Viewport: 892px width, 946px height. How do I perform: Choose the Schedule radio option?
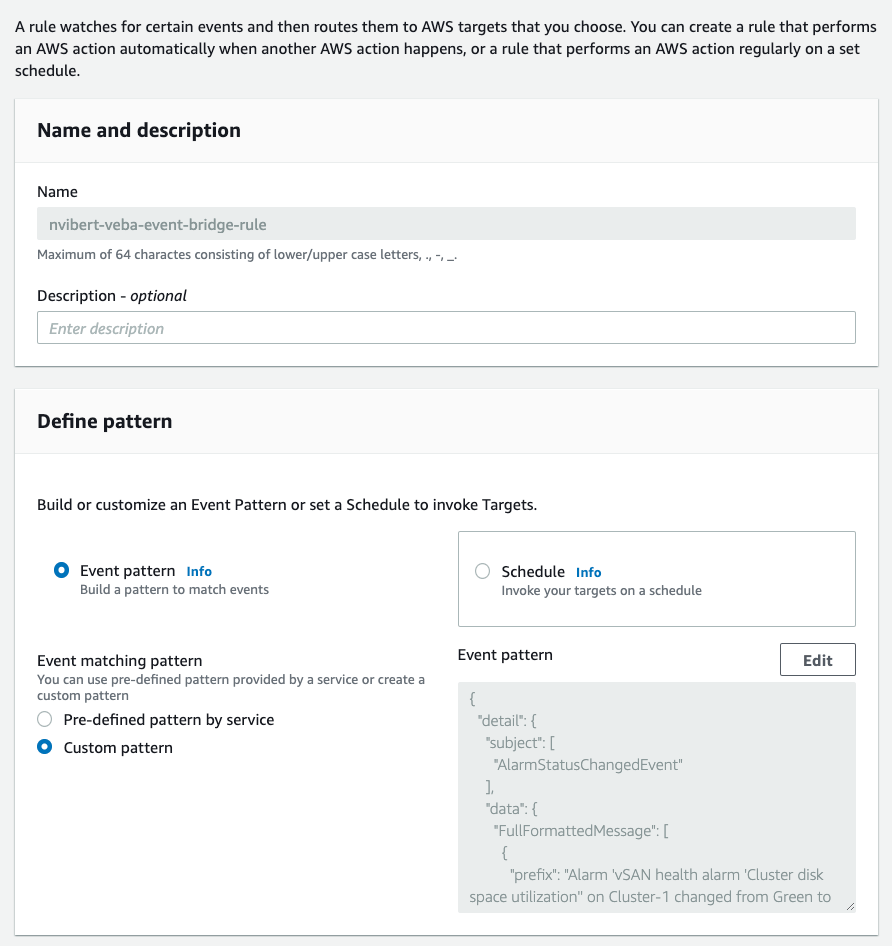(x=483, y=571)
